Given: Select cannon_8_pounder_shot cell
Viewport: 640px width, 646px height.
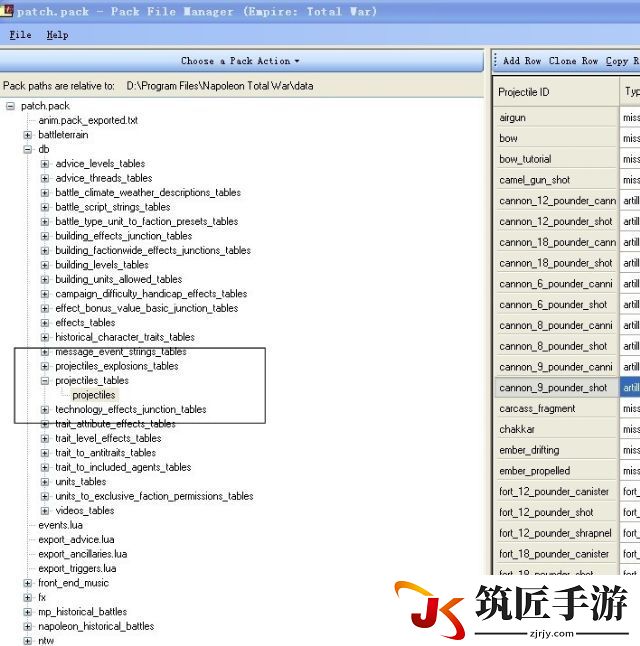Looking at the screenshot, I should [x=556, y=346].
